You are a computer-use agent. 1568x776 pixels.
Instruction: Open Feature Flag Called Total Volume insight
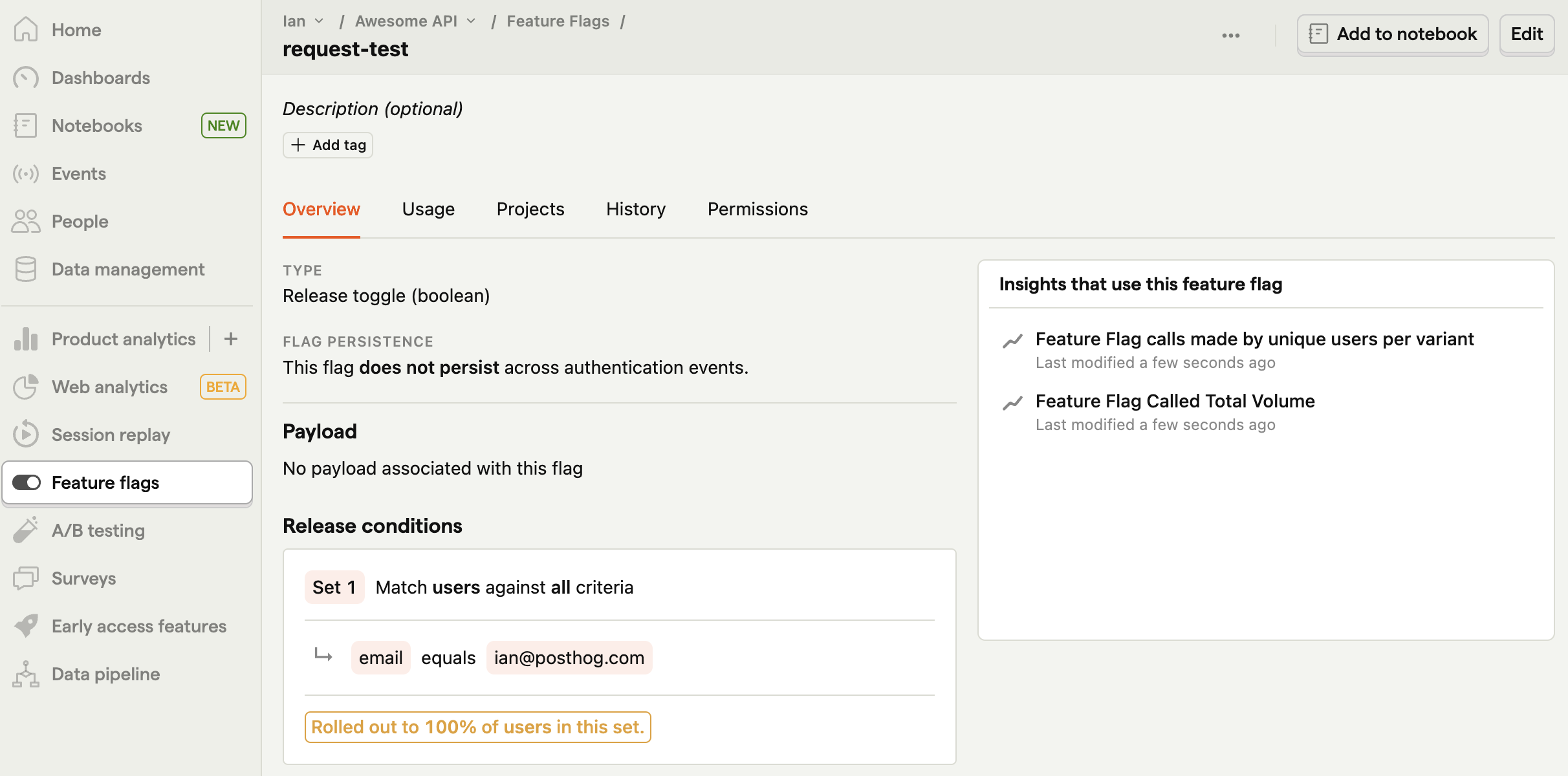tap(1175, 401)
